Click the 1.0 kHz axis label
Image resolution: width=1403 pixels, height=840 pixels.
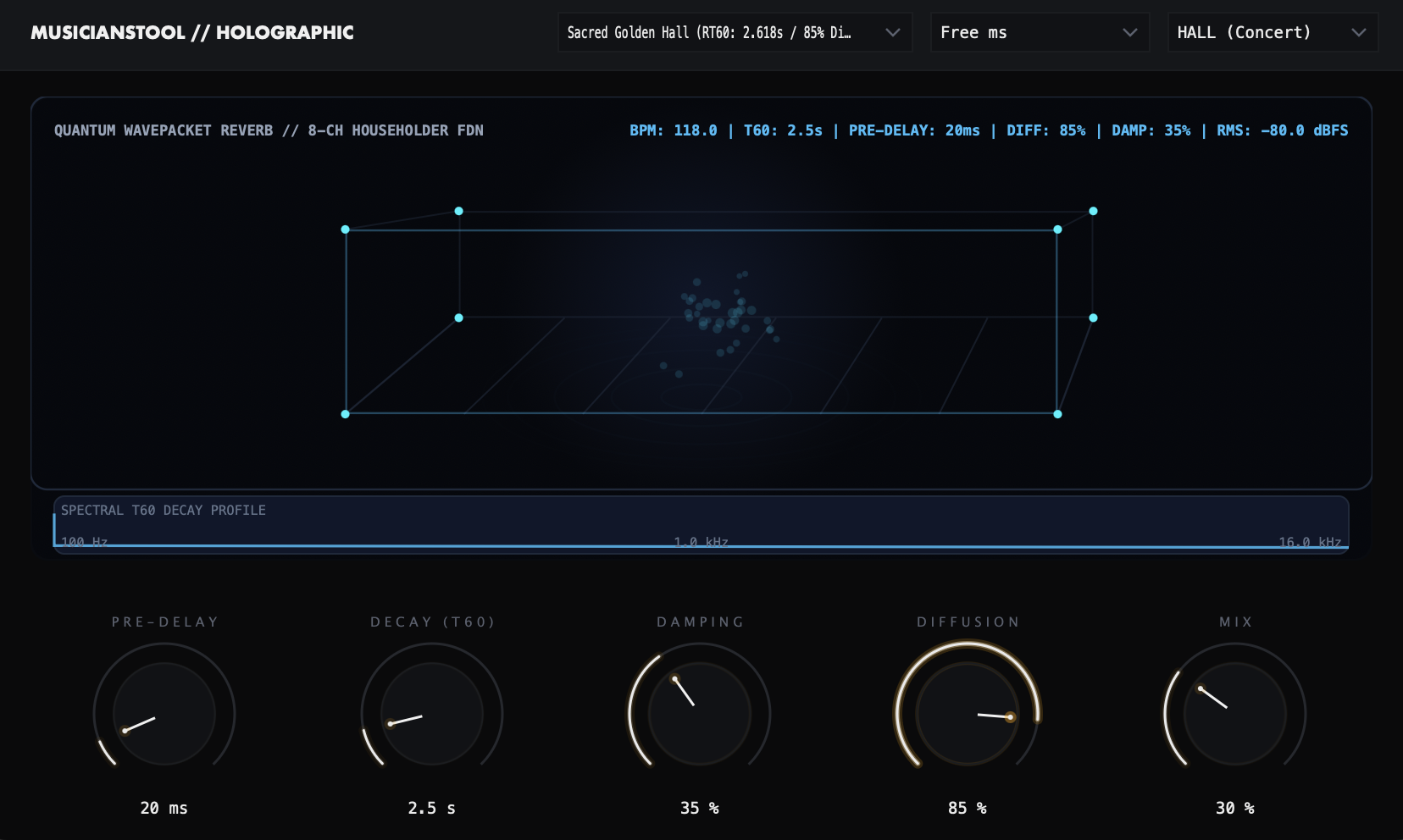[x=701, y=542]
